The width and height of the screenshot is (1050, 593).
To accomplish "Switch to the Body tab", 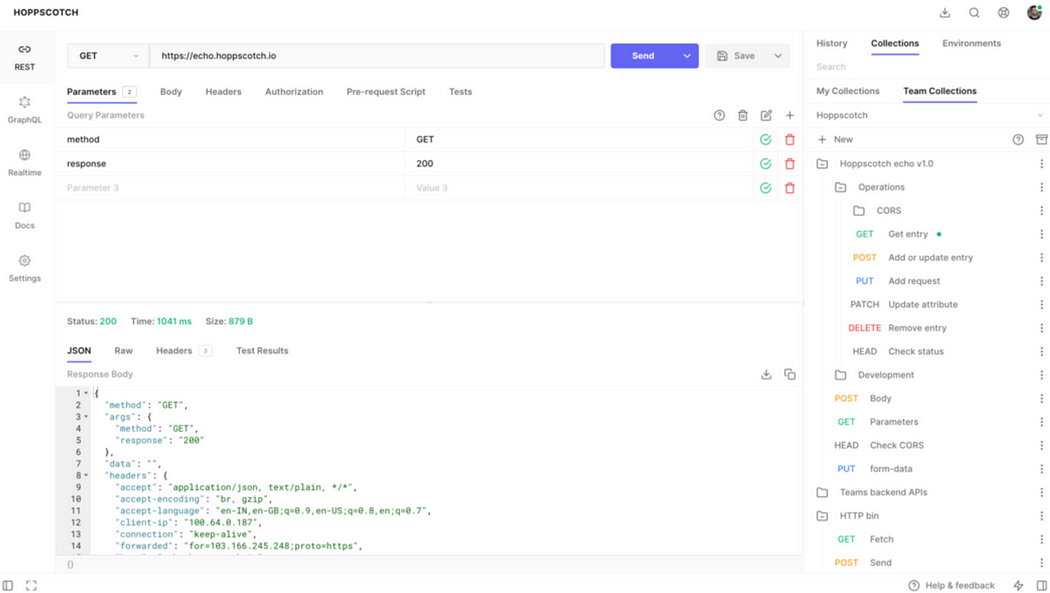I will tap(171, 92).
